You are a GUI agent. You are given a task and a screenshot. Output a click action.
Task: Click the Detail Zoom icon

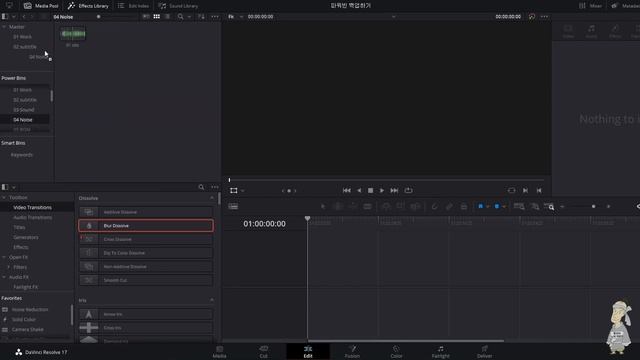(x=535, y=207)
